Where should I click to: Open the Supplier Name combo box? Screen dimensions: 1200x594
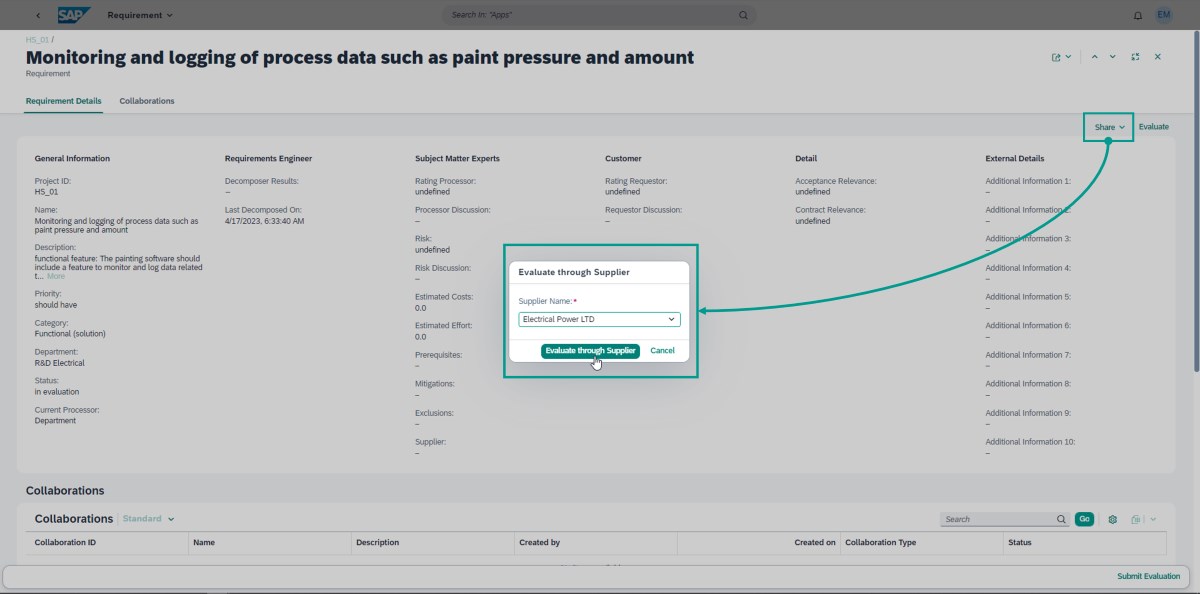pos(599,319)
